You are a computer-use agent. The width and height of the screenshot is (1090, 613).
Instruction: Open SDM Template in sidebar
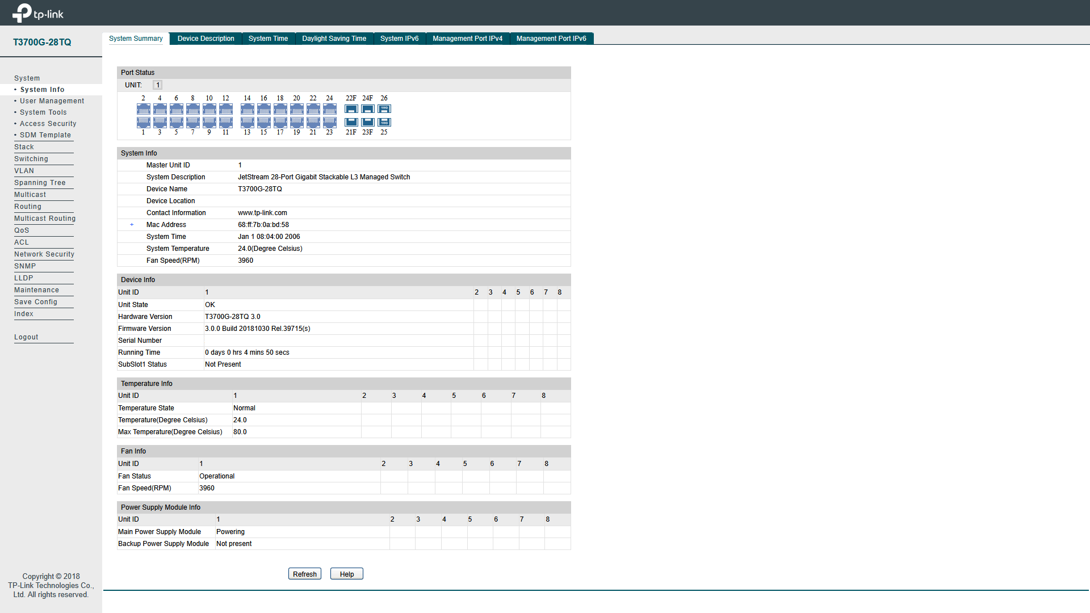click(x=45, y=135)
